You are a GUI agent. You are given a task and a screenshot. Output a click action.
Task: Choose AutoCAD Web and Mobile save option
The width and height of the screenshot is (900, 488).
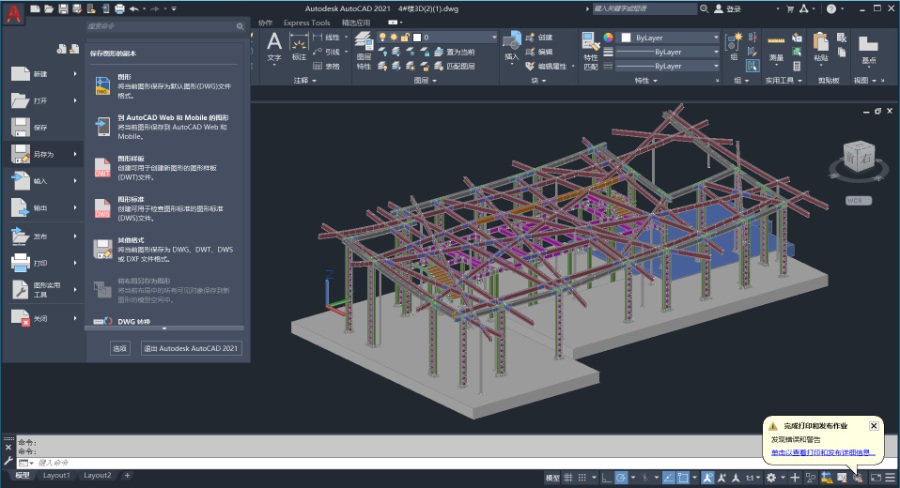coord(164,126)
